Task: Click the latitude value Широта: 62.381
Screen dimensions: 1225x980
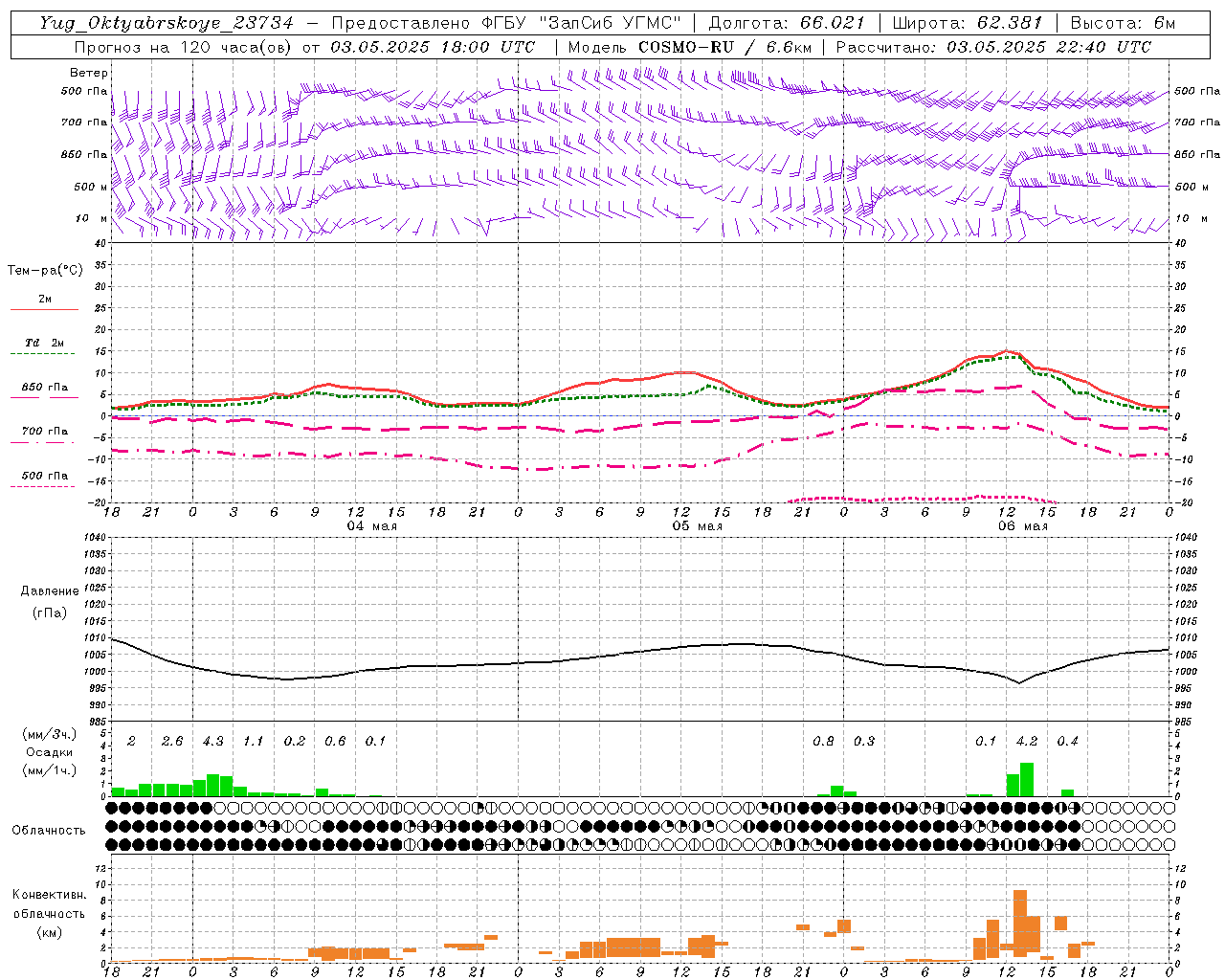Action: pos(967,23)
